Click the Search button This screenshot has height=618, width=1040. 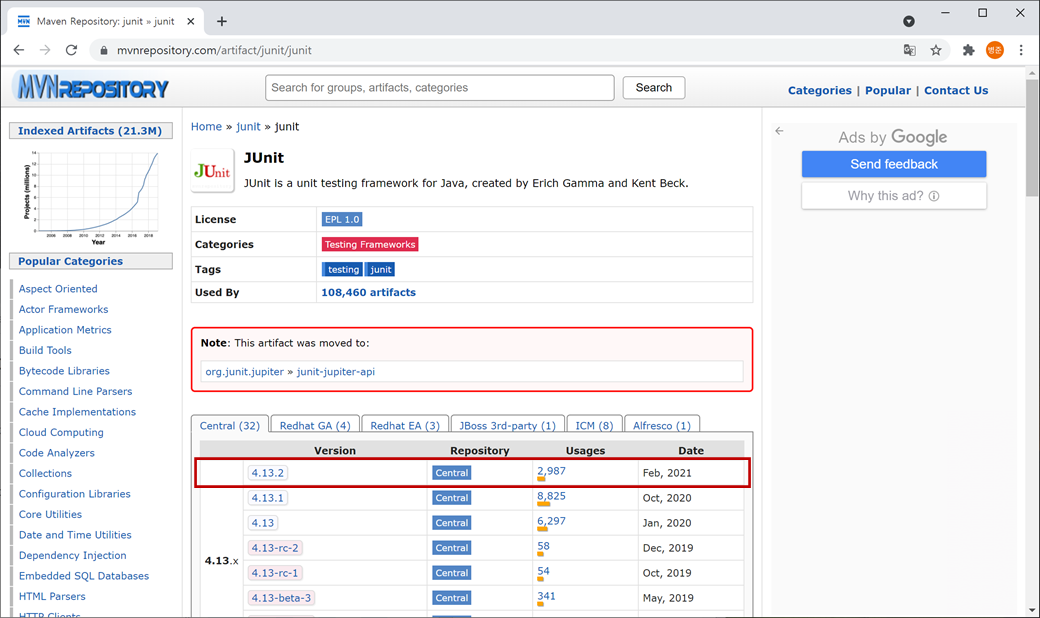point(653,88)
